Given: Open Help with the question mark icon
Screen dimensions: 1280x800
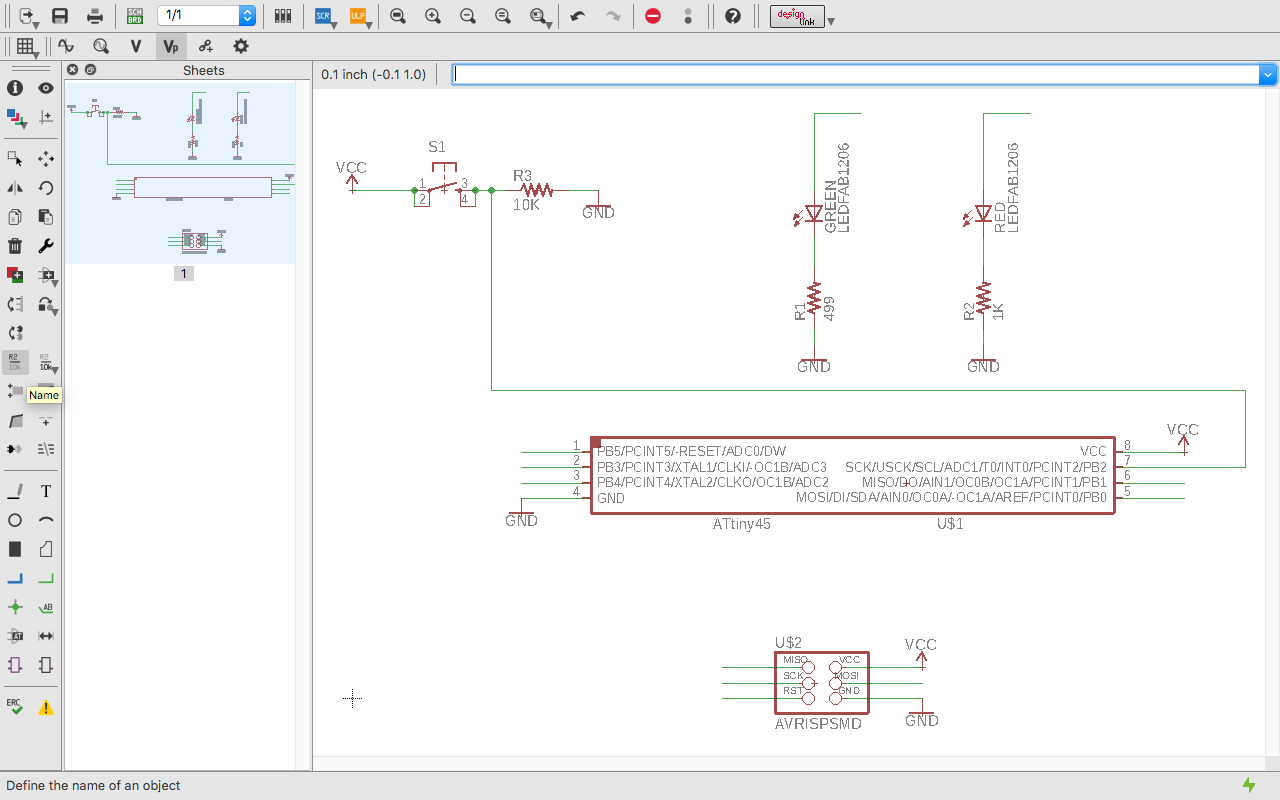Looking at the screenshot, I should (733, 16).
